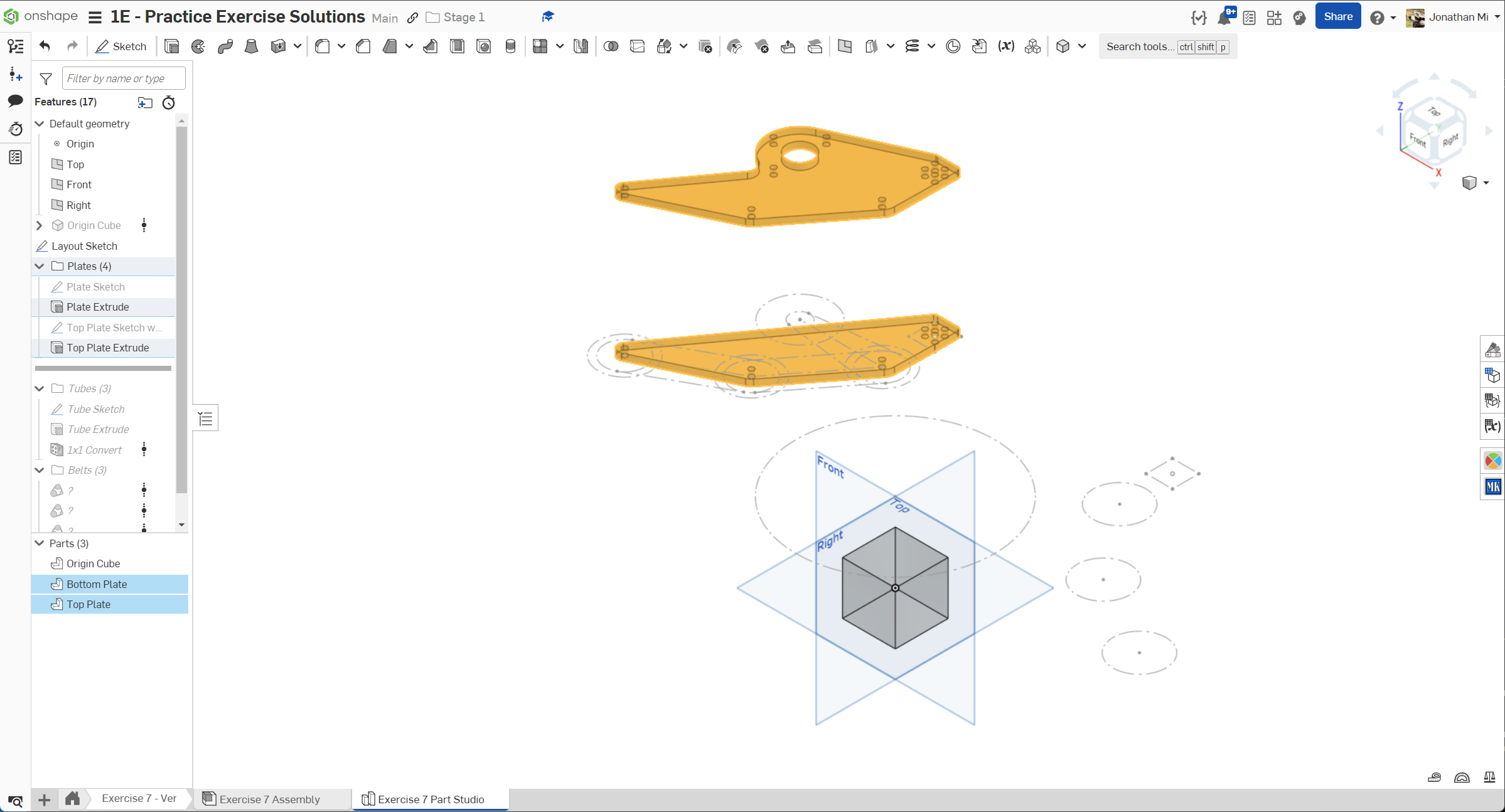Click the Filter by name input field
This screenshot has height=812, width=1505.
tap(124, 78)
